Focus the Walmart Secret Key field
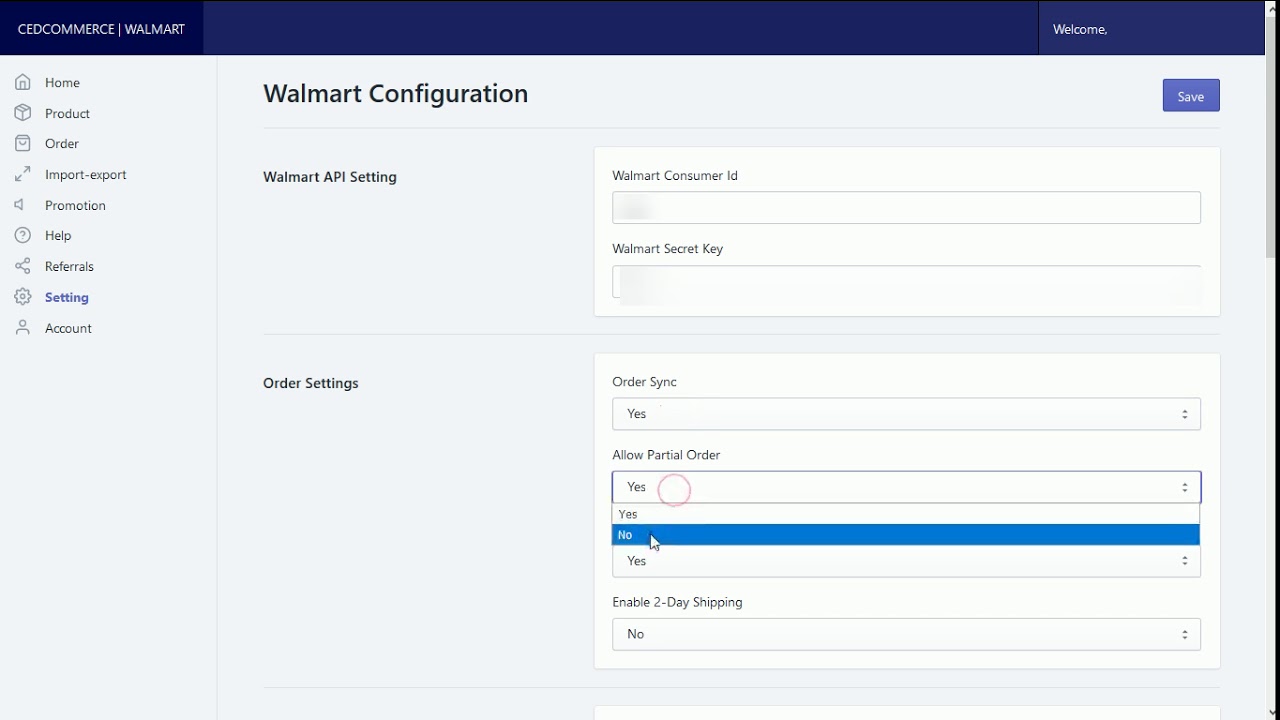Image resolution: width=1280 pixels, height=720 pixels. coord(906,282)
